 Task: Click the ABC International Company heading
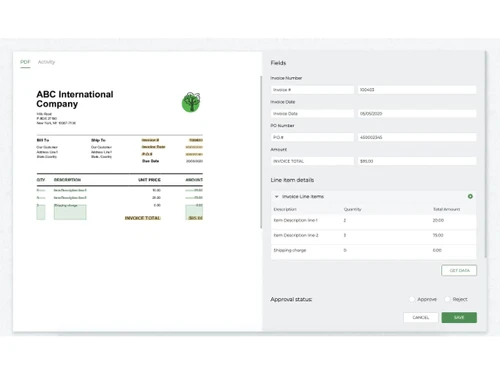75,99
